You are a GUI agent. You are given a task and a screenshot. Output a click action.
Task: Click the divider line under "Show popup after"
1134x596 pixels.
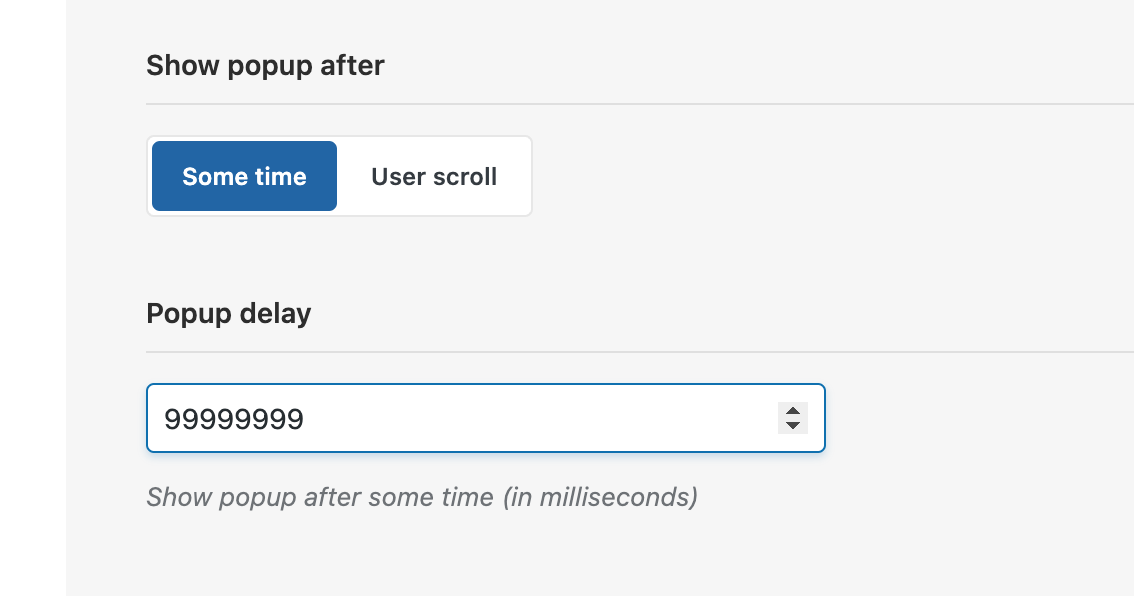640,104
